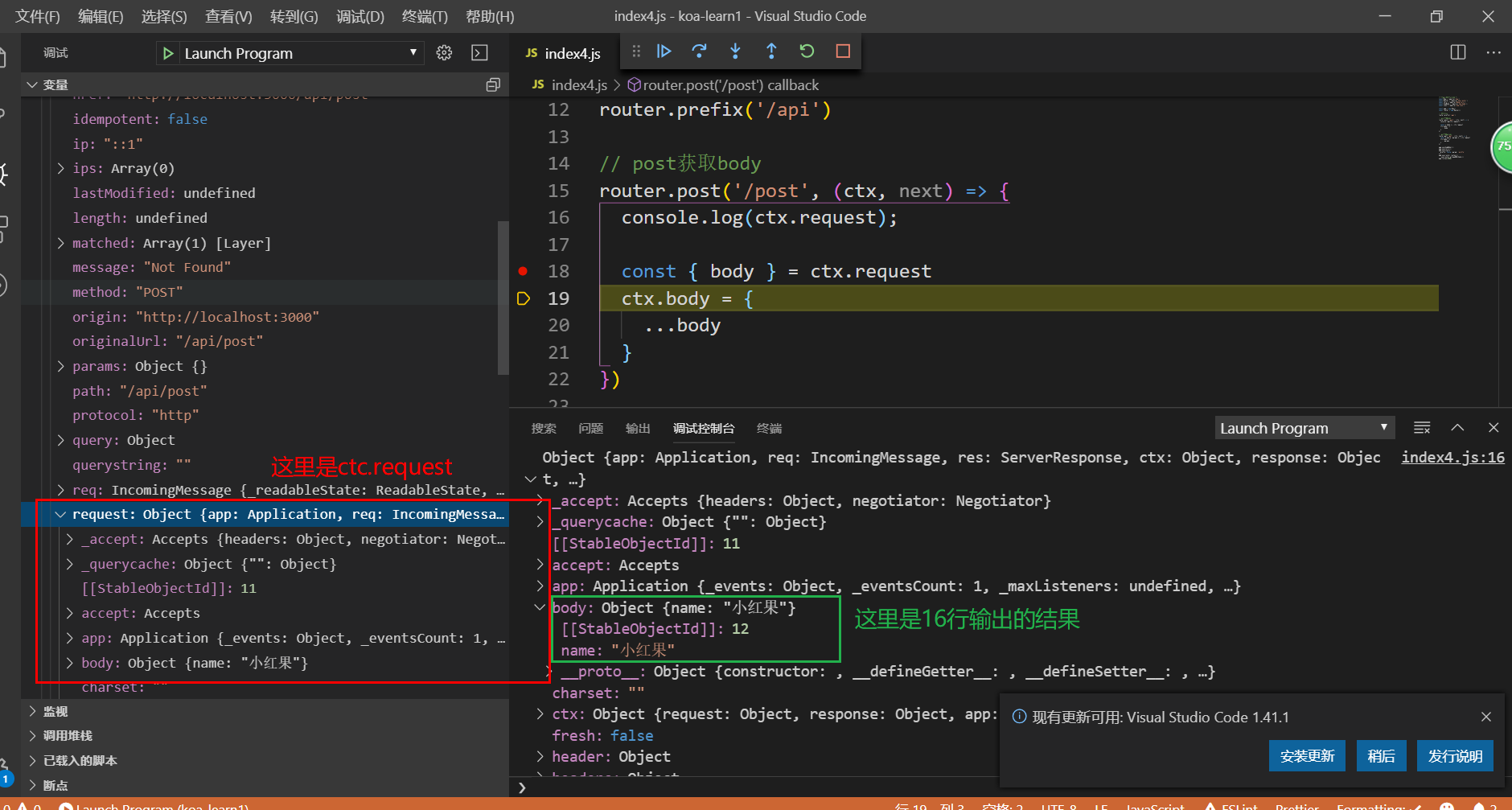This screenshot has width=1512, height=810.
Task: Click the current-line debug marker on line 19
Action: 523,298
